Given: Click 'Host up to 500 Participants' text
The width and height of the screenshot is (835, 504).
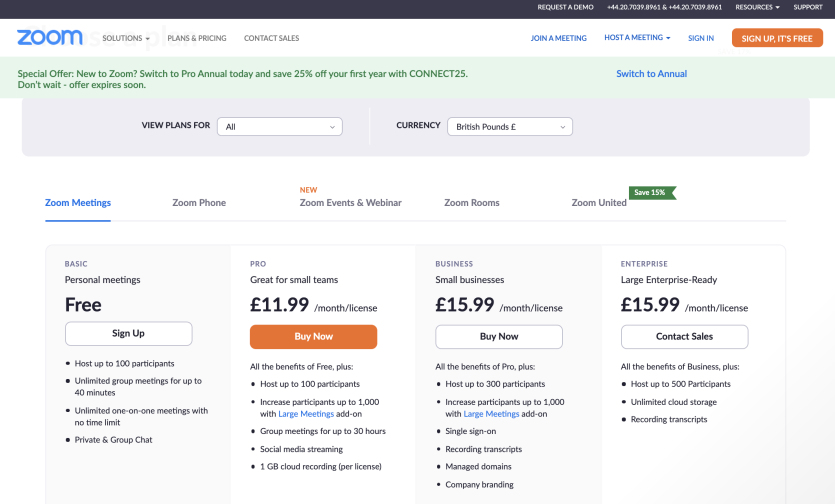Looking at the screenshot, I should coord(681,384).
